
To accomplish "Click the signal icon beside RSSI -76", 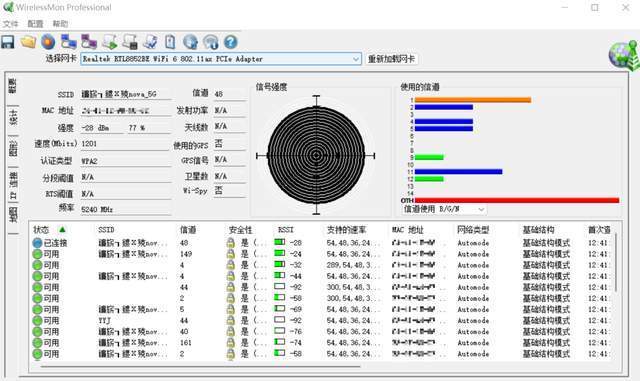I will click(x=280, y=331).
